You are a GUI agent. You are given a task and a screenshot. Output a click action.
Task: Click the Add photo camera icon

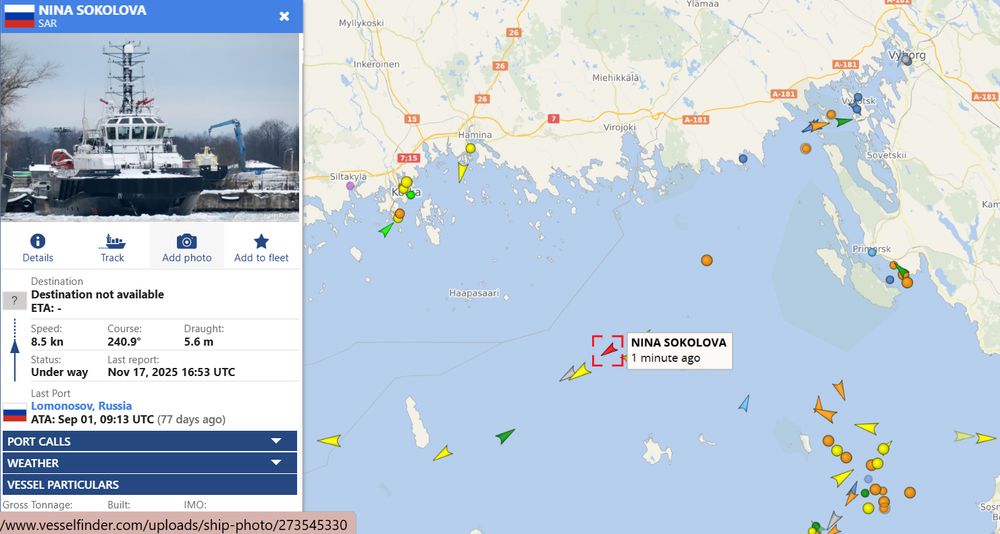[186, 241]
